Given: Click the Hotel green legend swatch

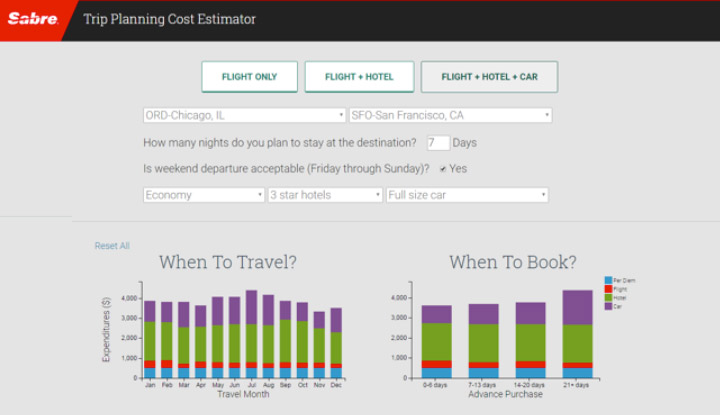Looking at the screenshot, I should point(608,297).
